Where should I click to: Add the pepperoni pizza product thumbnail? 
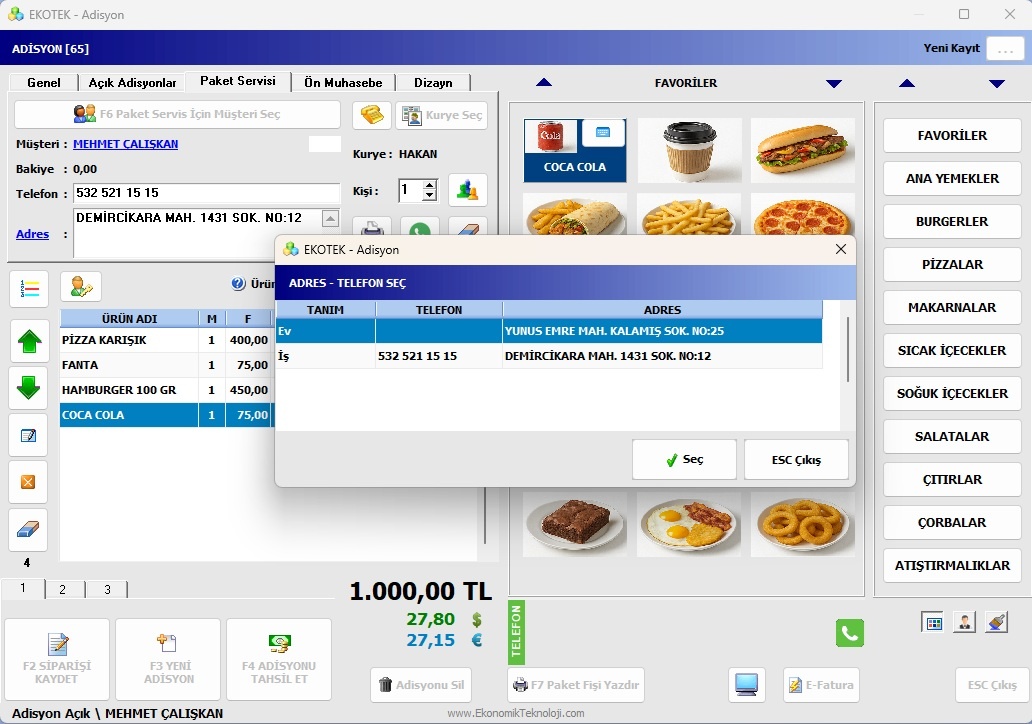(802, 215)
